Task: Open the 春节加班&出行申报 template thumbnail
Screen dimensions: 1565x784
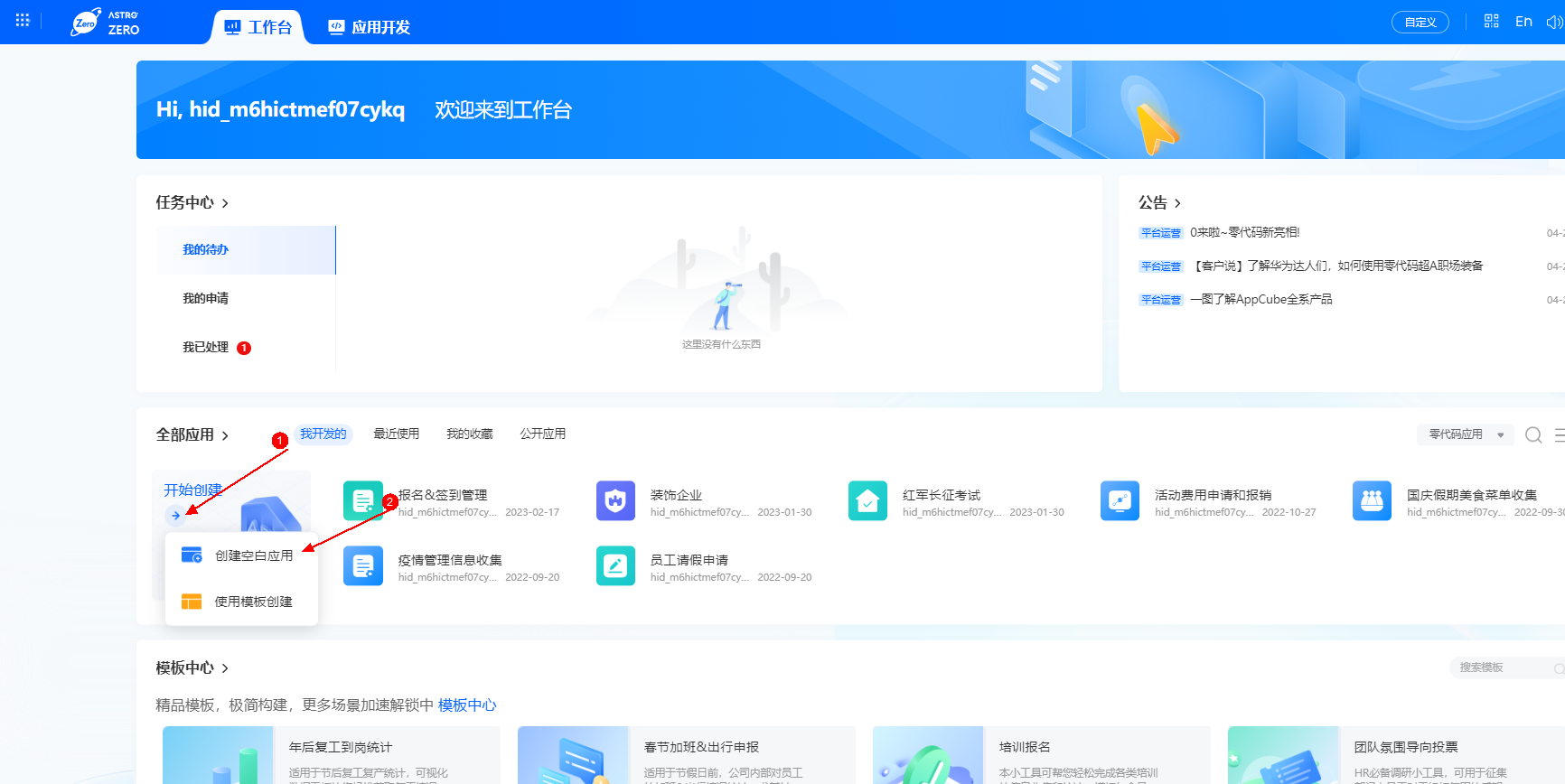Action: click(x=573, y=755)
